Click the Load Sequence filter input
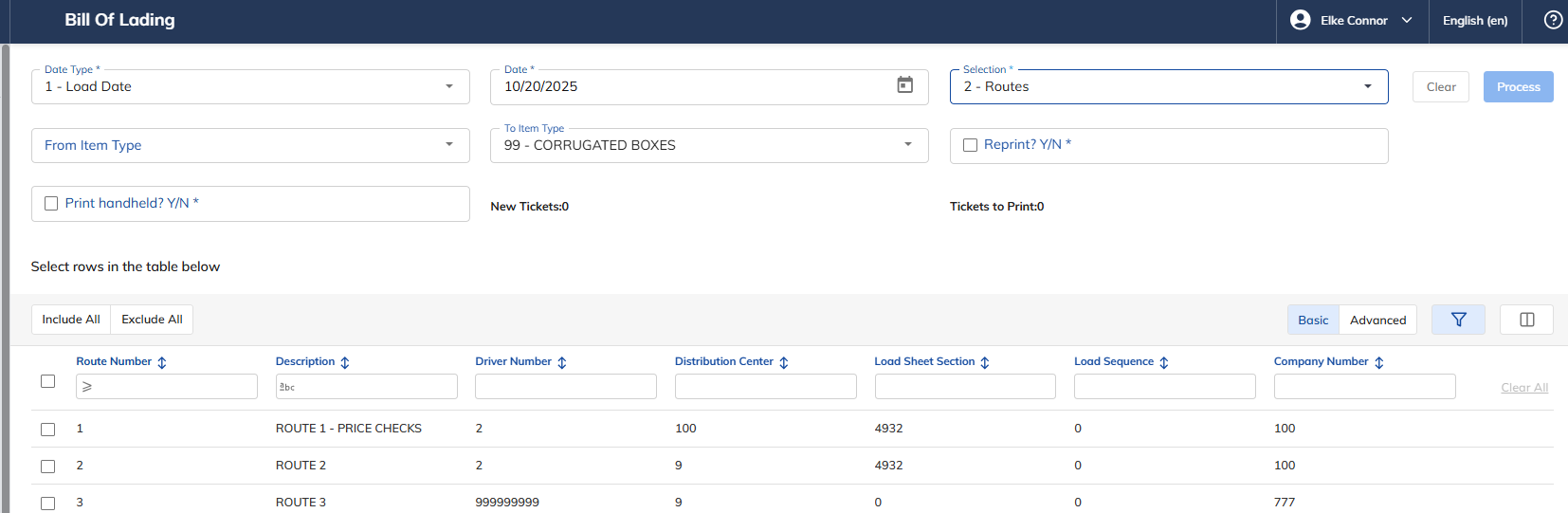This screenshot has width=1568, height=513. pyautogui.click(x=1165, y=386)
